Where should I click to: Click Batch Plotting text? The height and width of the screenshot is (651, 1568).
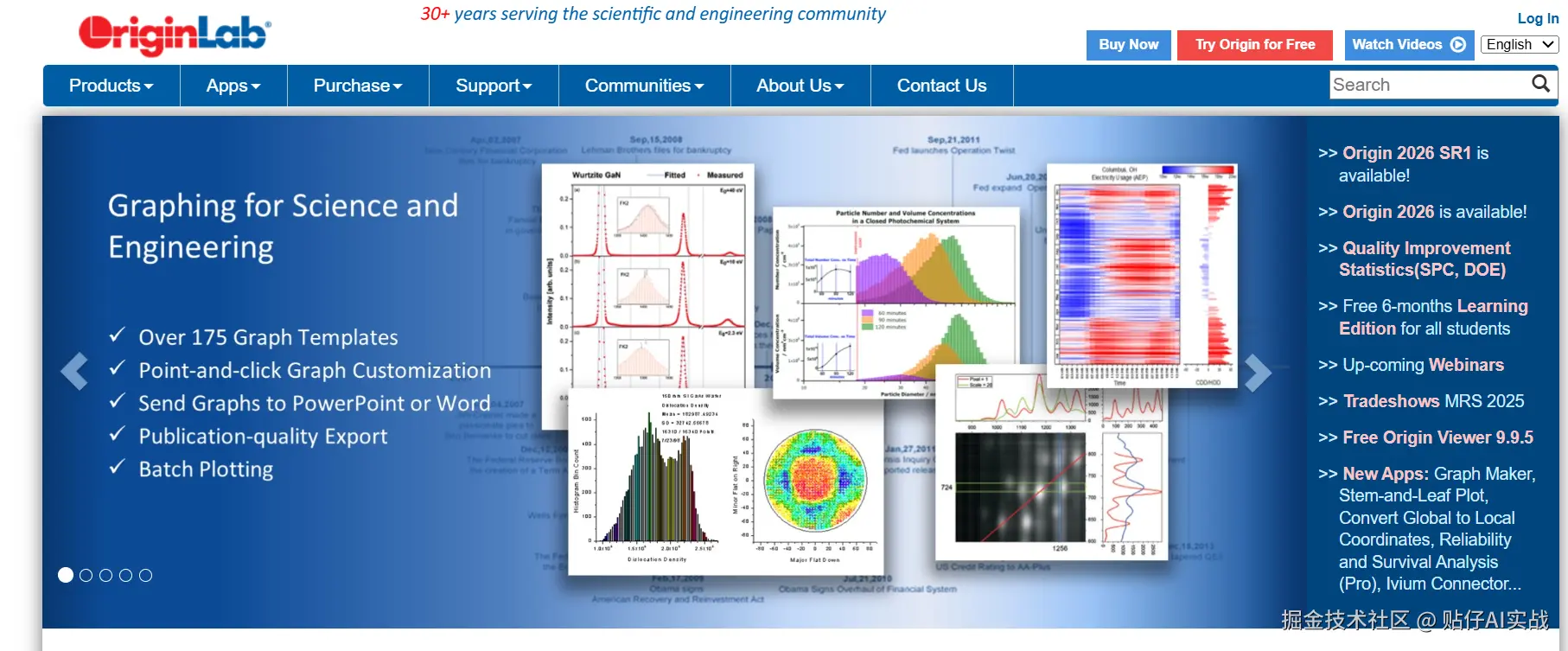click(x=206, y=469)
